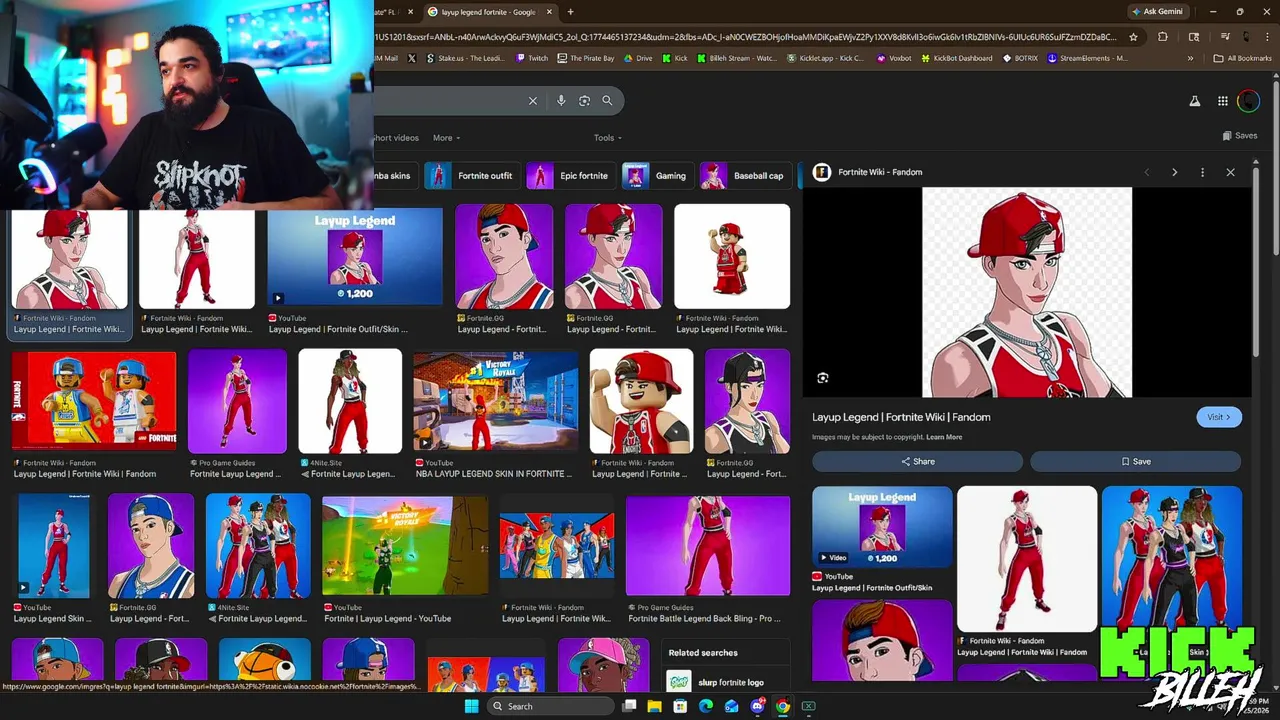Open Twitch bookmark
This screenshot has width=1280, height=720.
(x=533, y=58)
